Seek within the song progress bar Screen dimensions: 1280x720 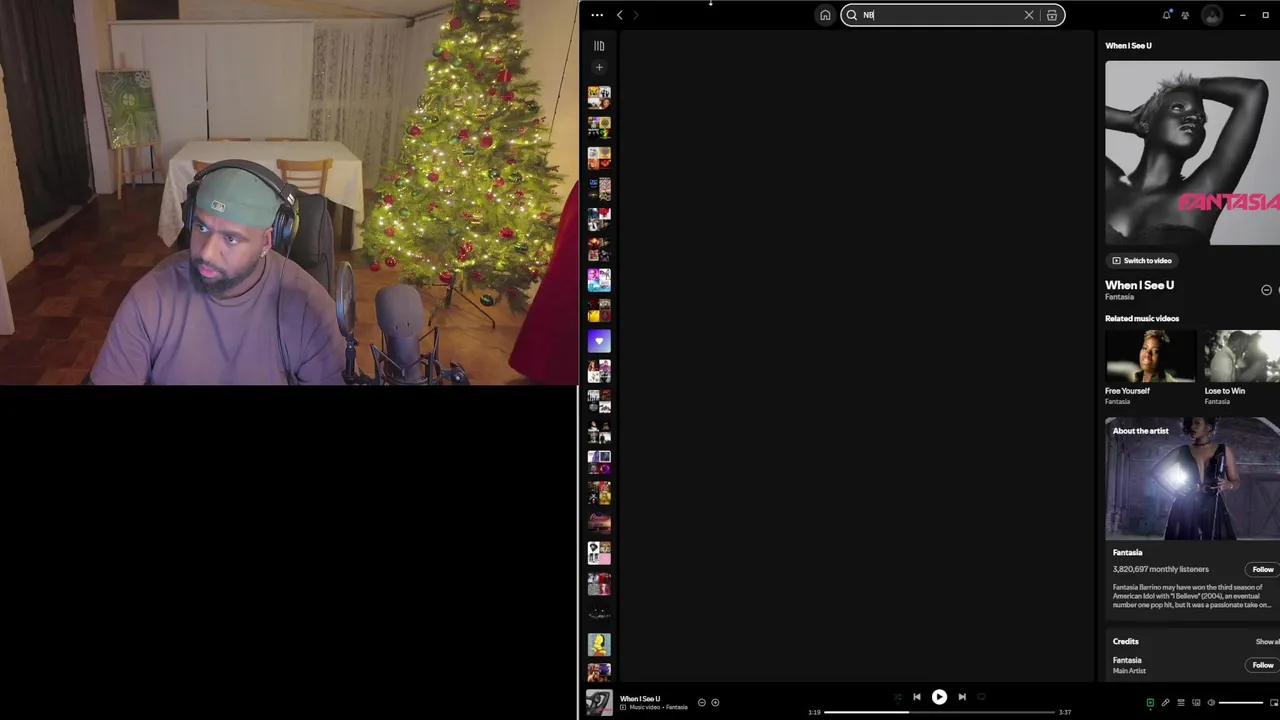(x=939, y=712)
